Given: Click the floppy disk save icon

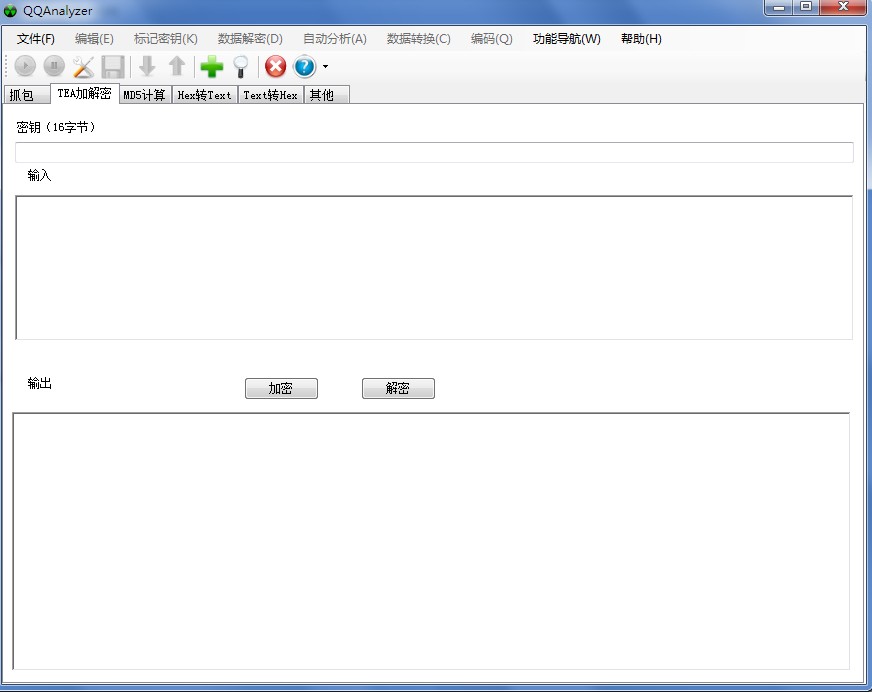Looking at the screenshot, I should click(113, 67).
